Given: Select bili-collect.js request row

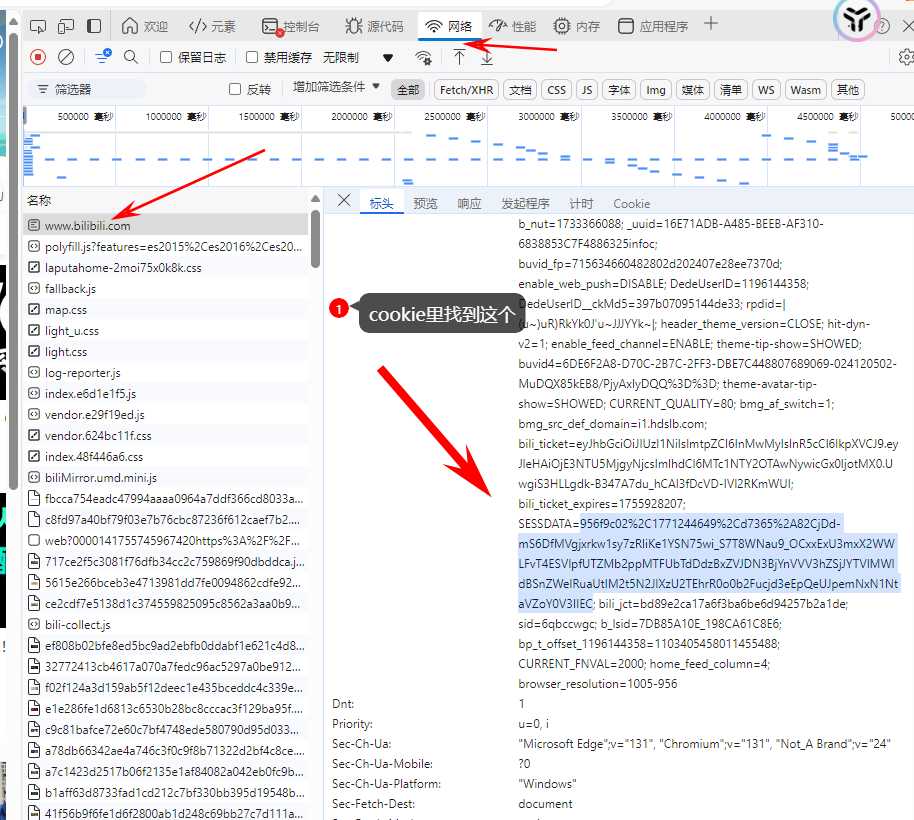Looking at the screenshot, I should [x=166, y=624].
